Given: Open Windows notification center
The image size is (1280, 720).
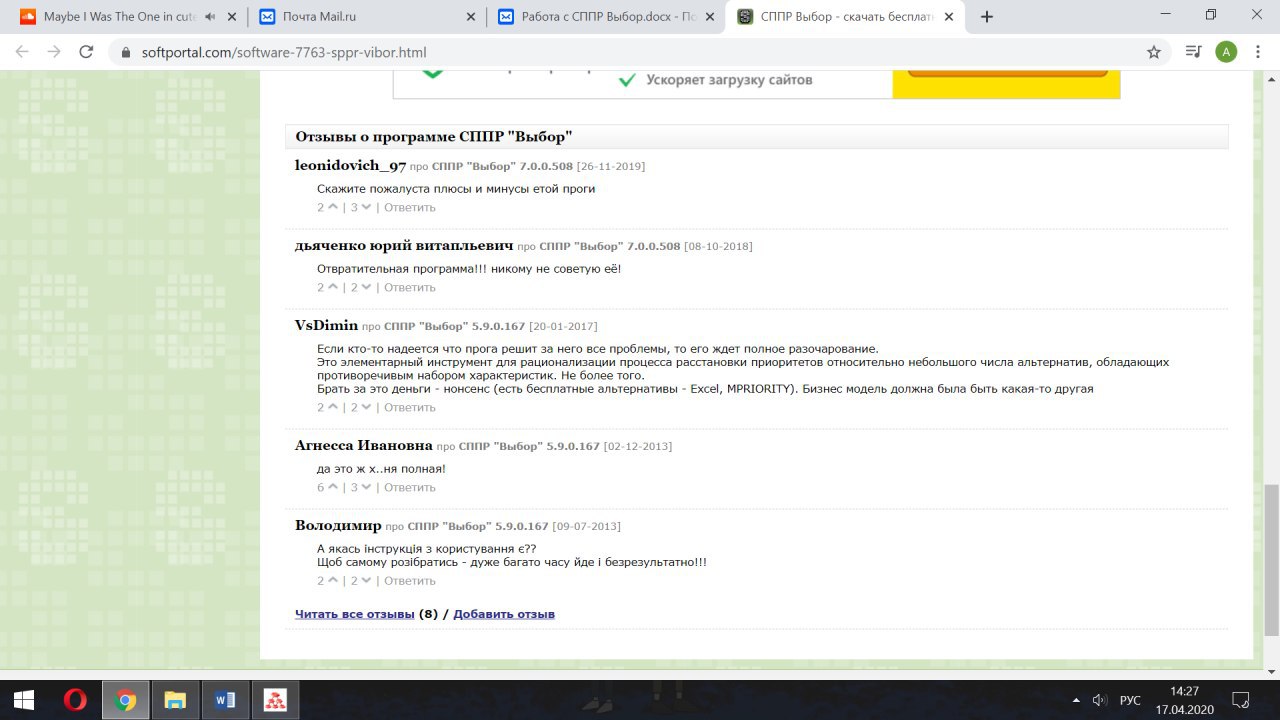Looking at the screenshot, I should tap(1241, 700).
